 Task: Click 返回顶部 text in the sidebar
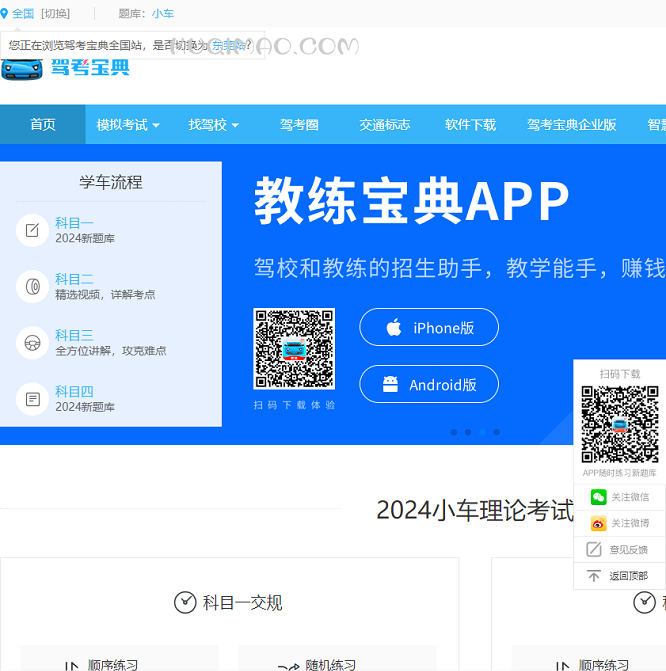tap(628, 576)
